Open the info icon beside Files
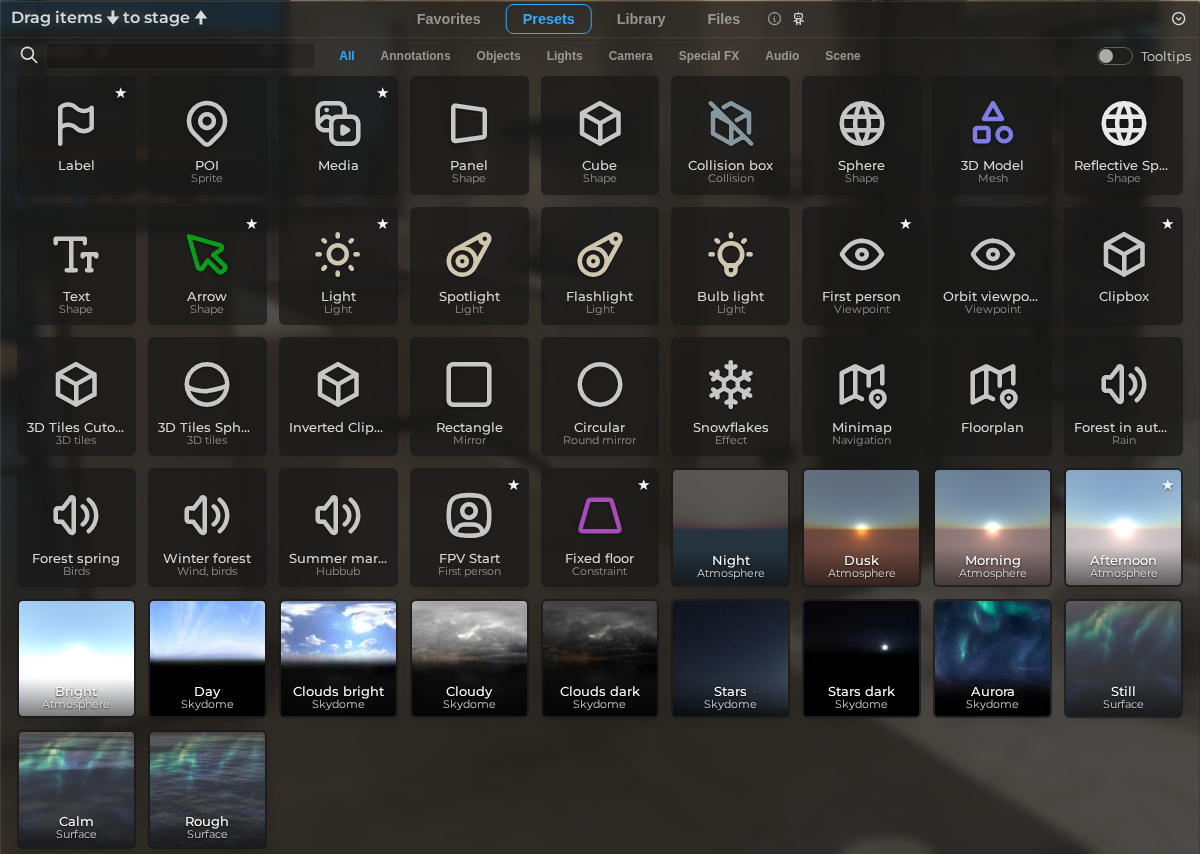Screen dimensions: 1200x854 coord(774,19)
